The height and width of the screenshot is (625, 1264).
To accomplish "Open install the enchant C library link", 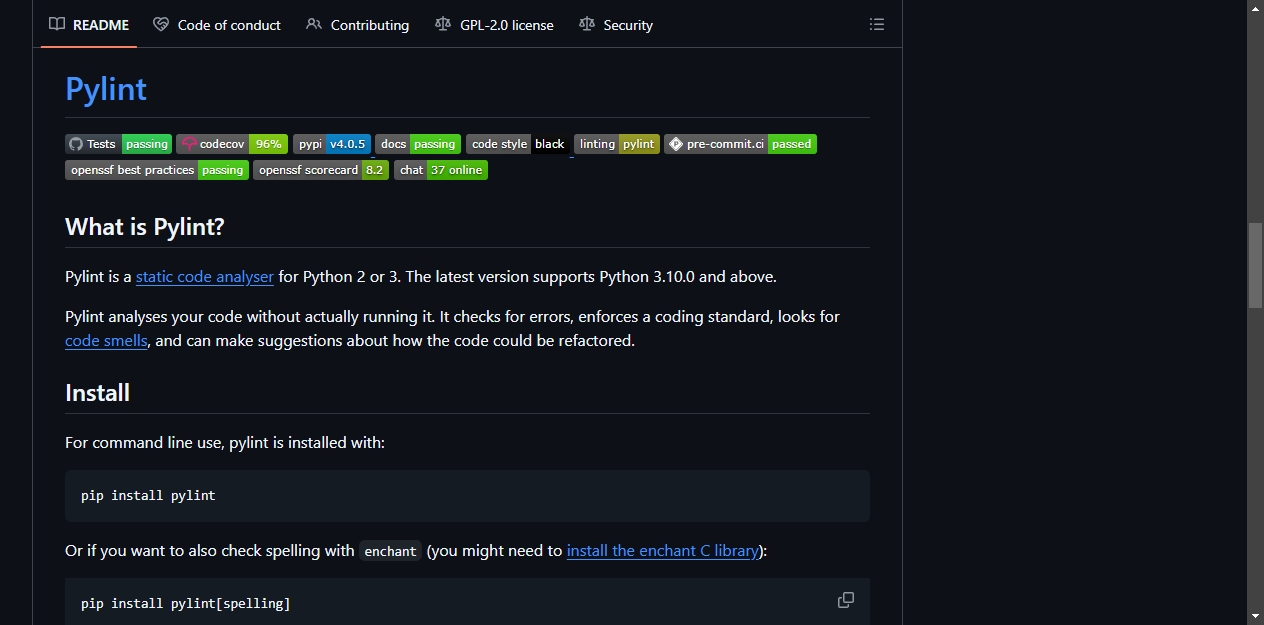I will coord(662,551).
